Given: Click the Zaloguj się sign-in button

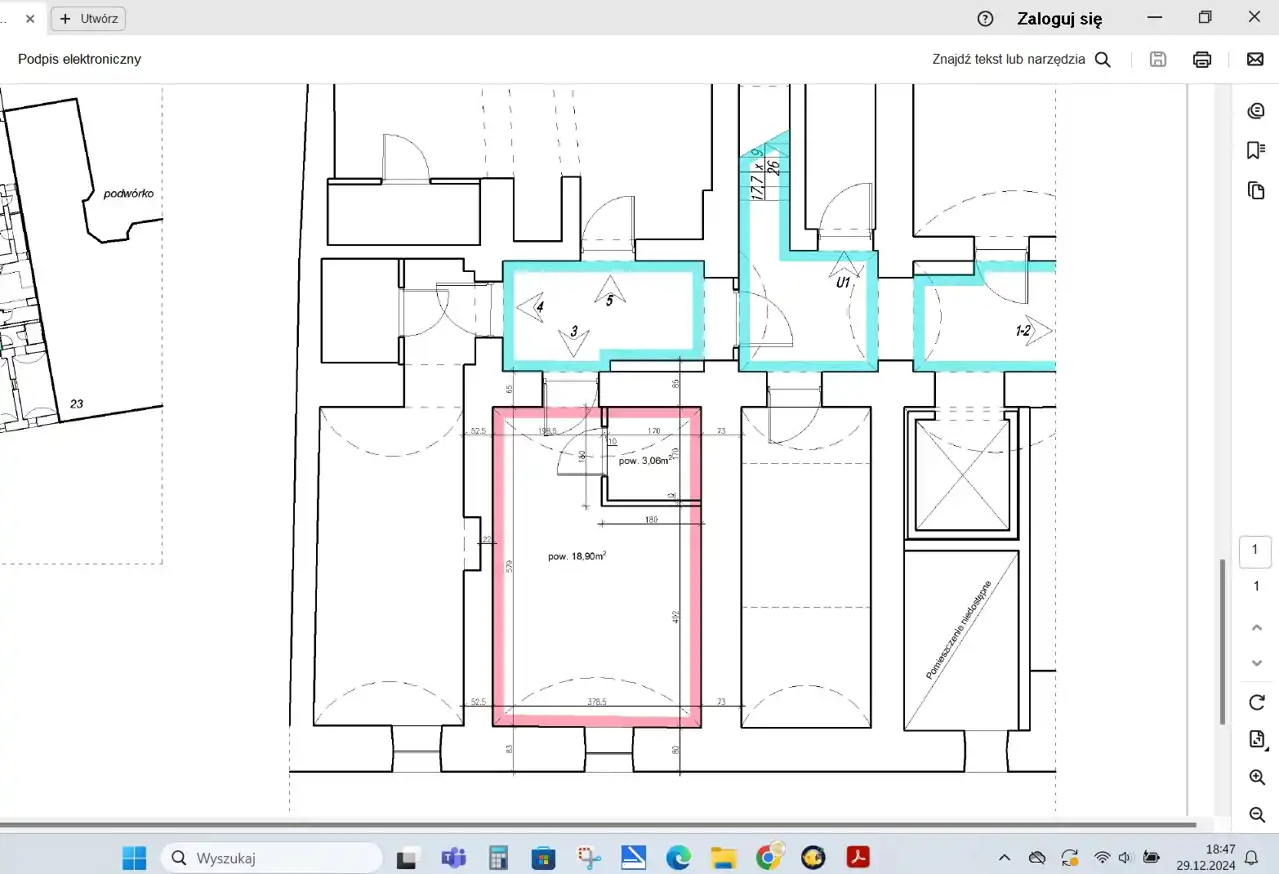Looking at the screenshot, I should pos(1059,18).
